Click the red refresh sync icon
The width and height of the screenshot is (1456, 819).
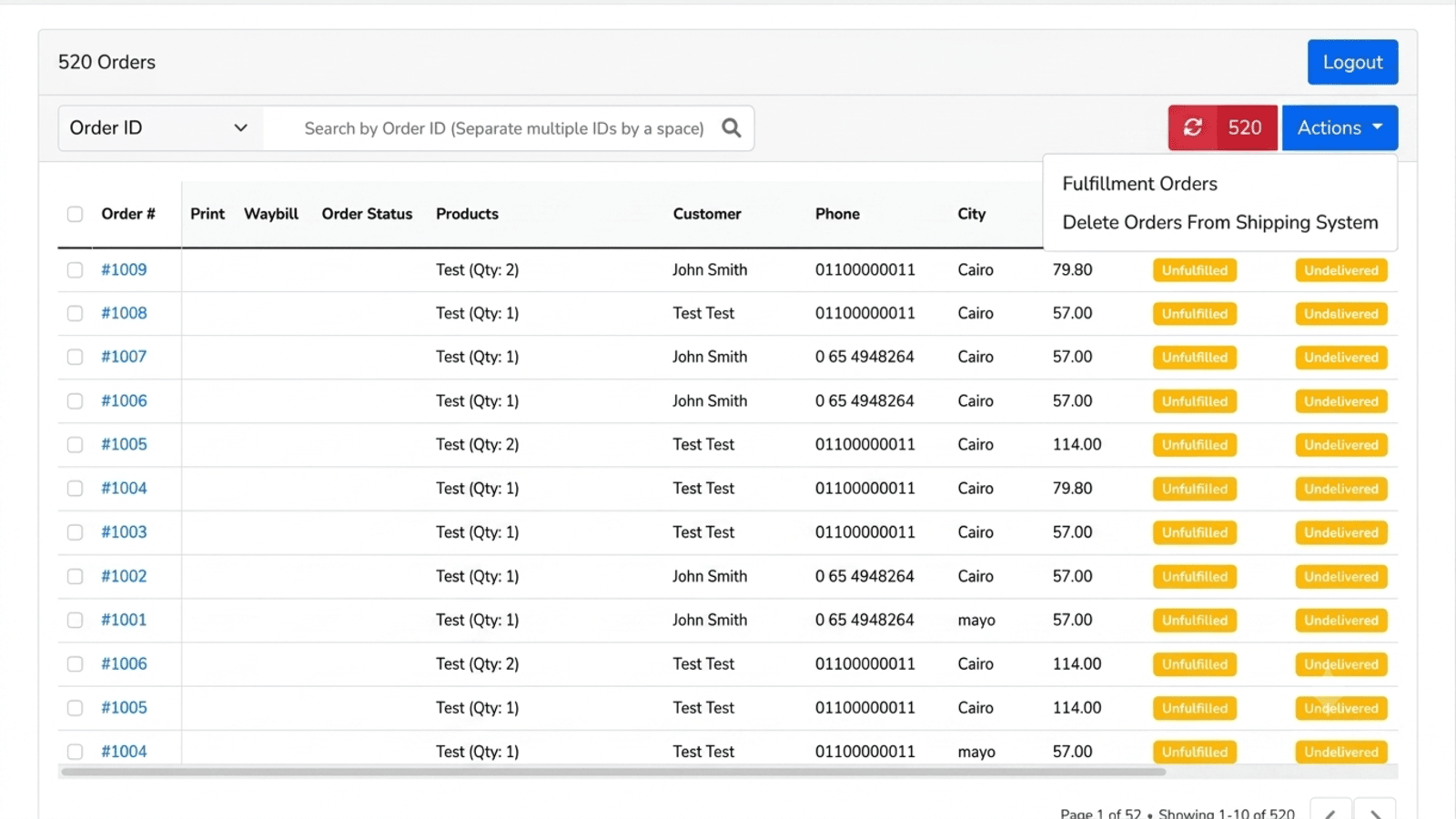pyautogui.click(x=1192, y=127)
